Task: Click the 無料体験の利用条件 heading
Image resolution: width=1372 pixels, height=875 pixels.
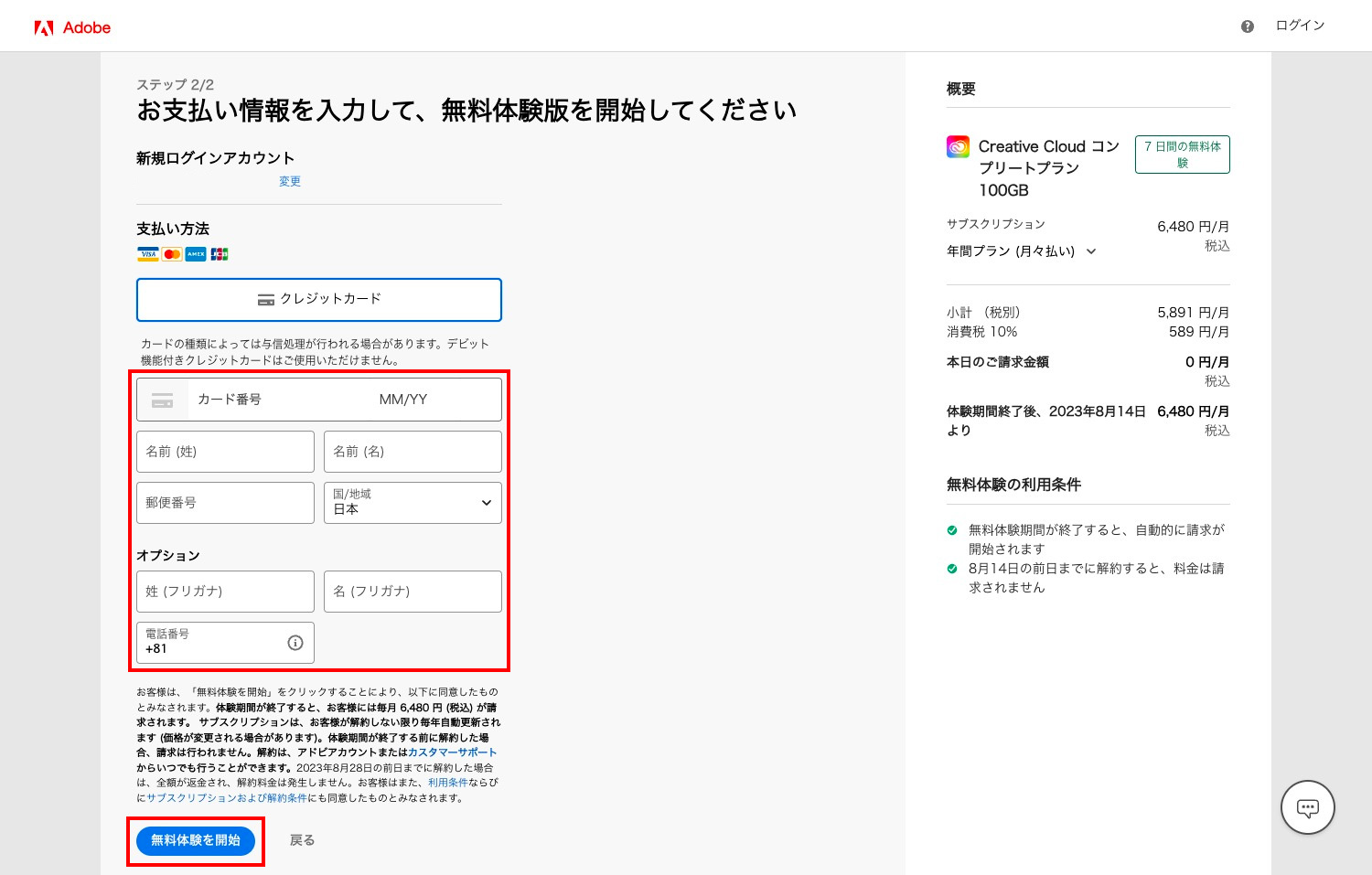Action: 1013,485
